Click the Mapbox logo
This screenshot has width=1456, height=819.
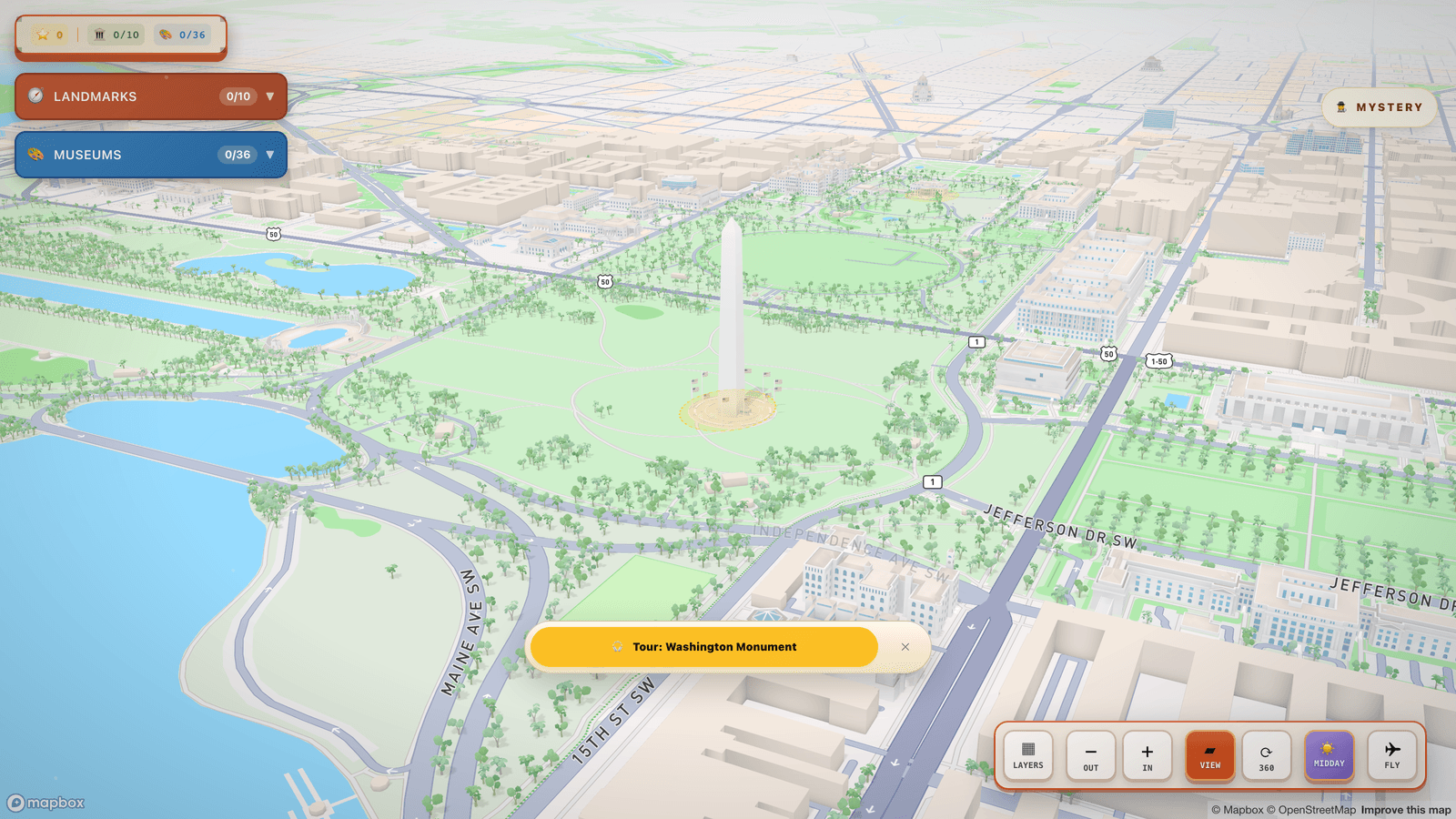(46, 803)
